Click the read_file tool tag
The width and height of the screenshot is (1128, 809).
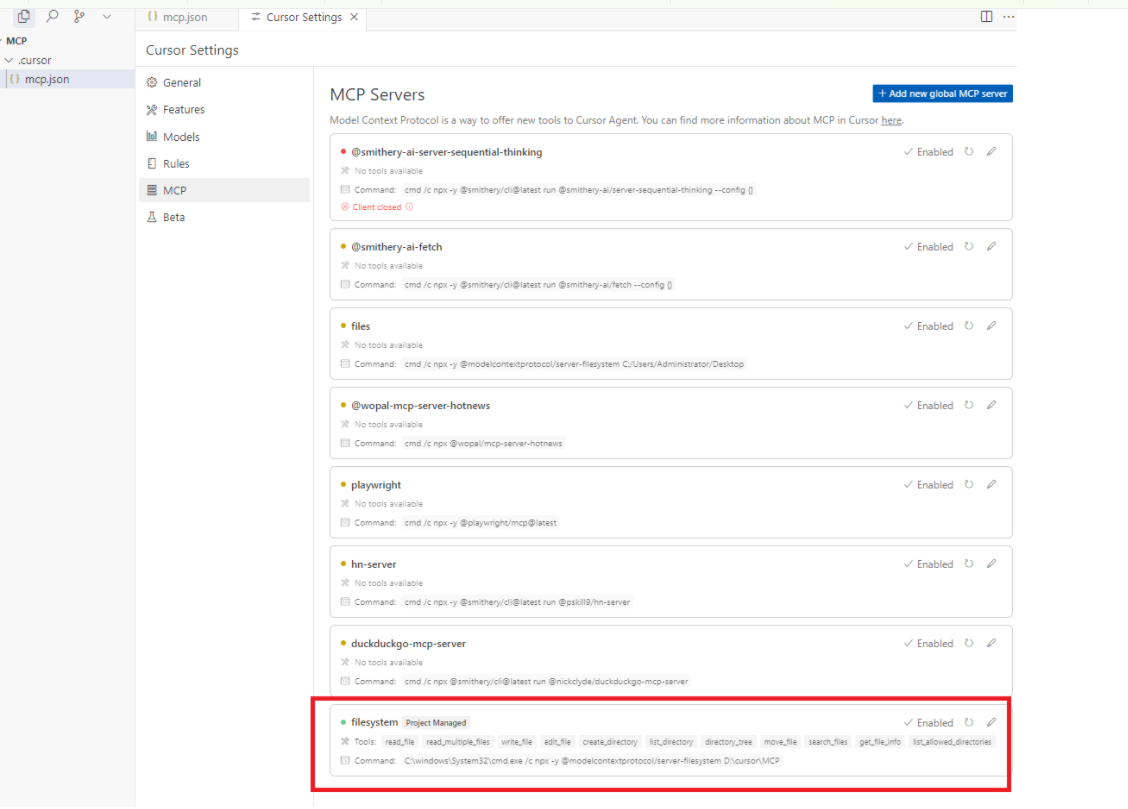point(399,742)
